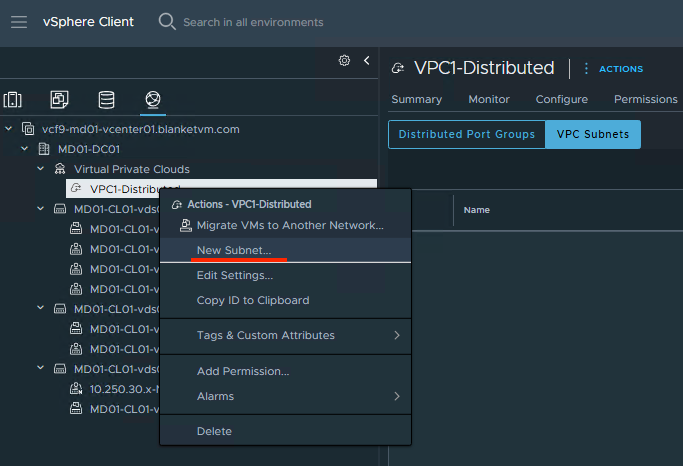683x466 pixels.
Task: Collapse the left navigation pane arrow
Action: click(x=366, y=61)
